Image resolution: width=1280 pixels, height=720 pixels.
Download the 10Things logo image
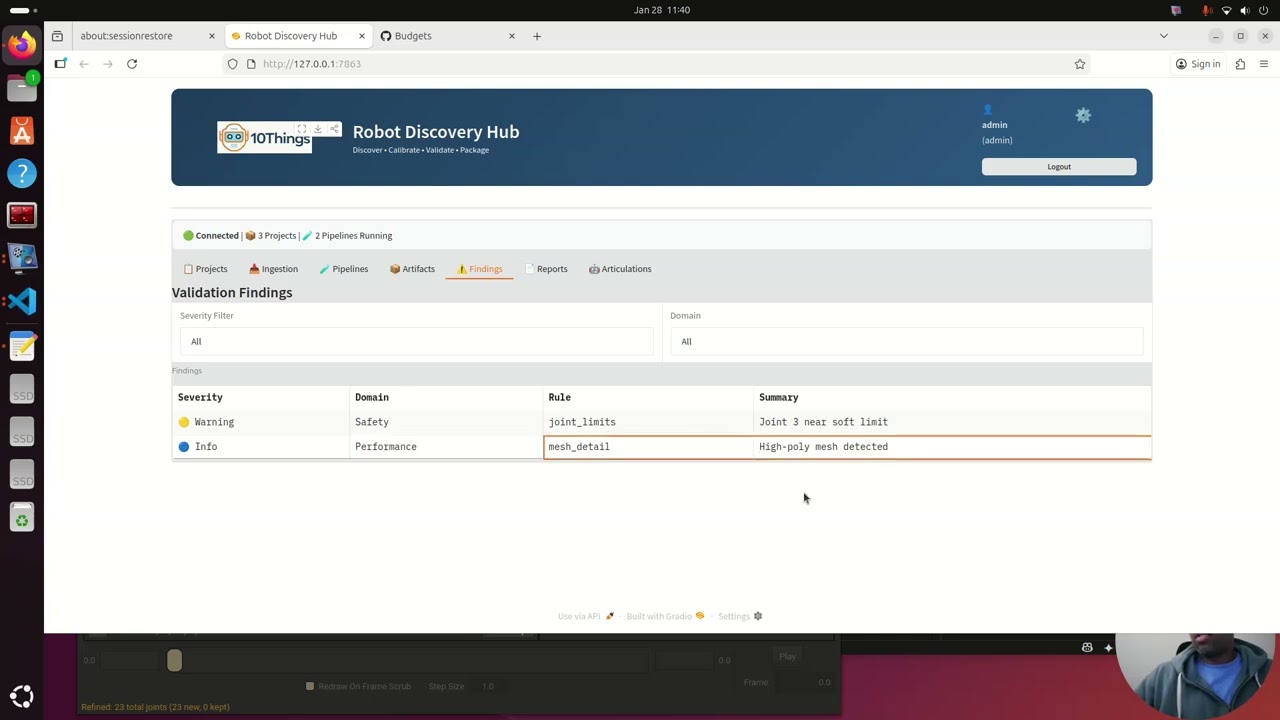[x=318, y=129]
